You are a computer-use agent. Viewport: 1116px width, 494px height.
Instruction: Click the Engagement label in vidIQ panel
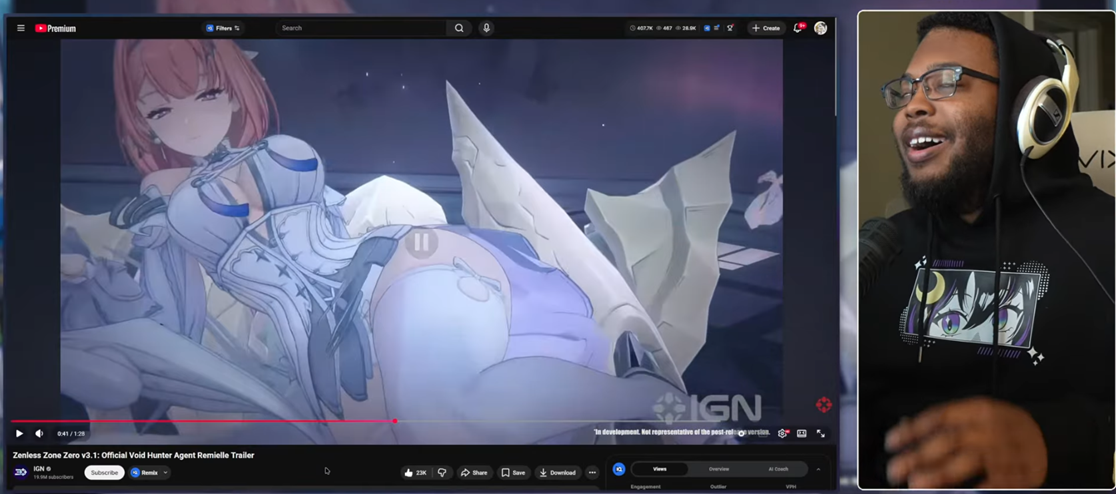click(646, 487)
